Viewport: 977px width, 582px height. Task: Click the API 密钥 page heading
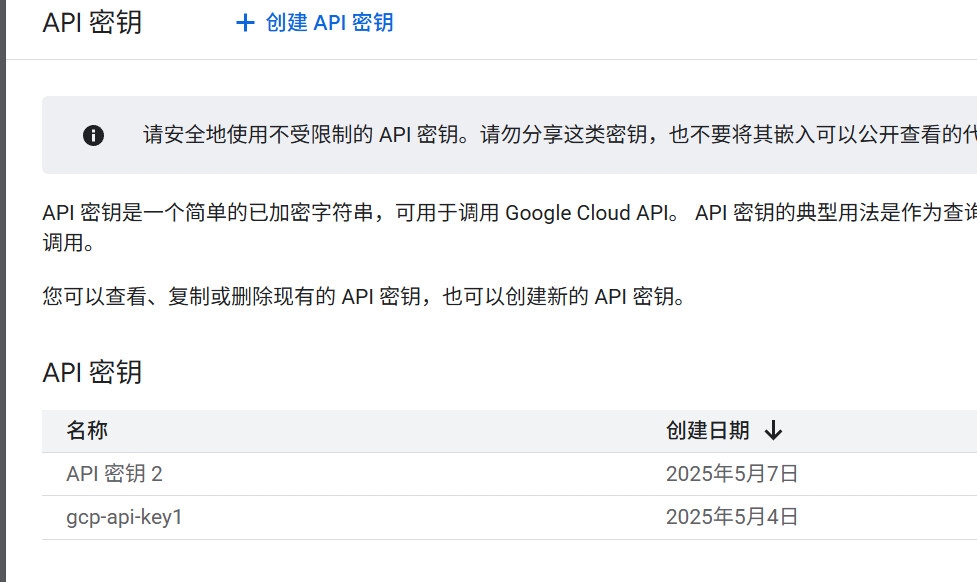(92, 22)
